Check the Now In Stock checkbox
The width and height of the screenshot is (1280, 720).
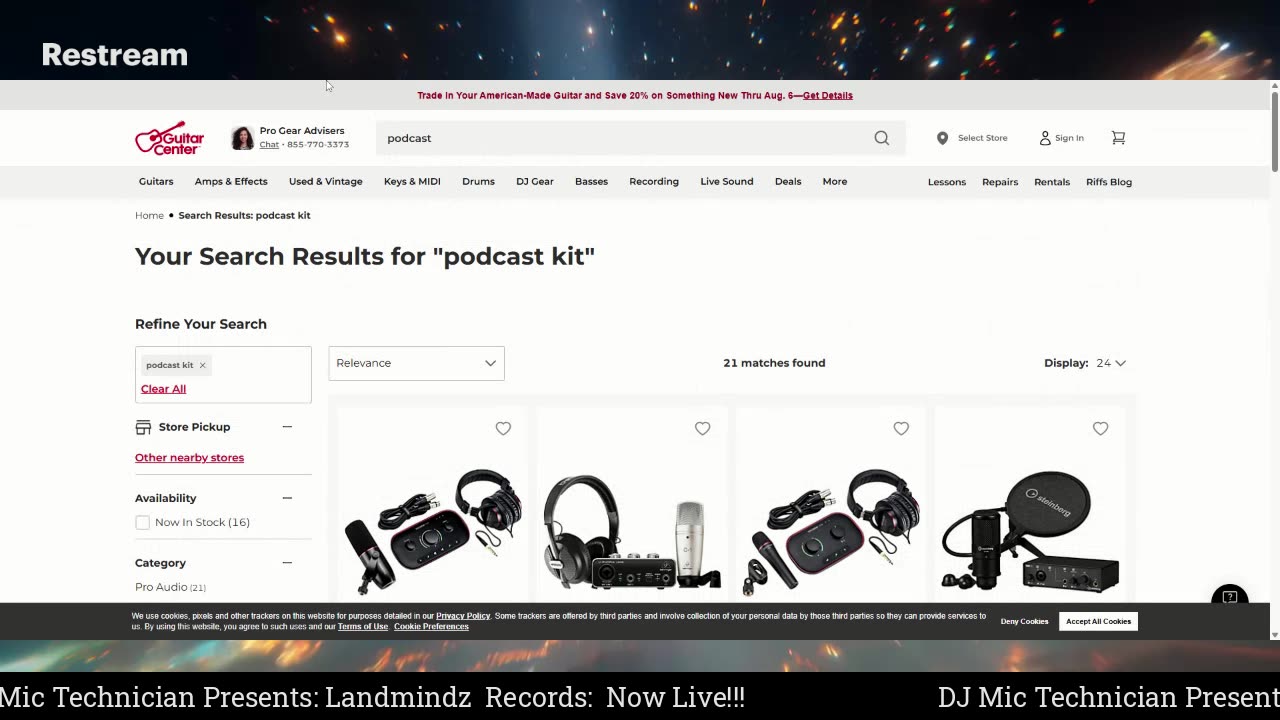[142, 522]
